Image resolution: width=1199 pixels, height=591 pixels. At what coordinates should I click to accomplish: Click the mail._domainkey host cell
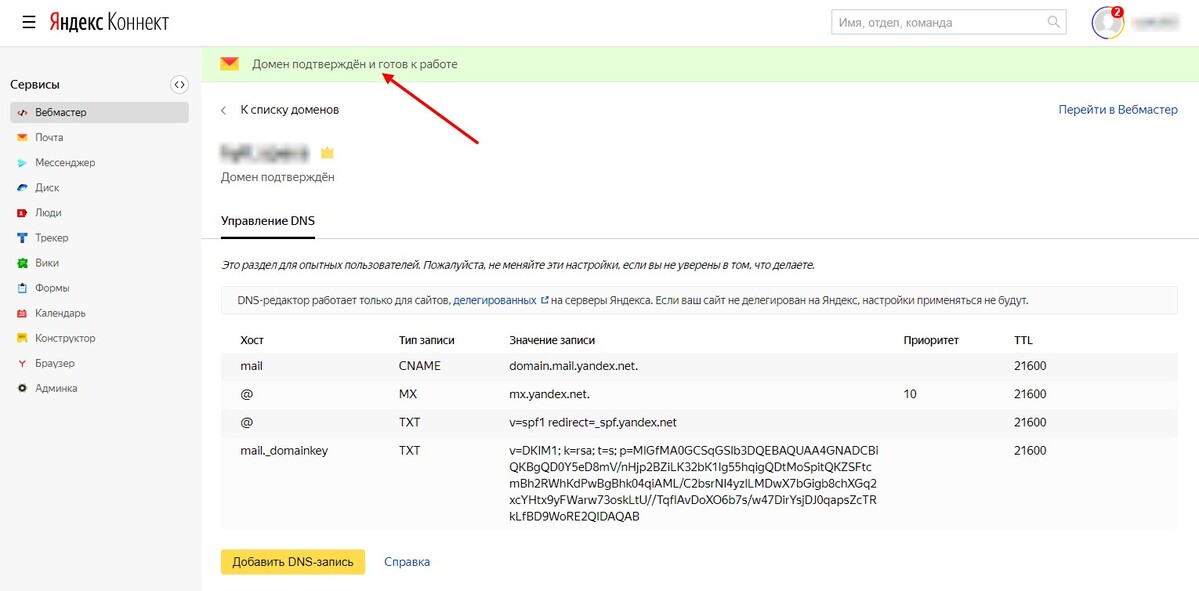284,451
